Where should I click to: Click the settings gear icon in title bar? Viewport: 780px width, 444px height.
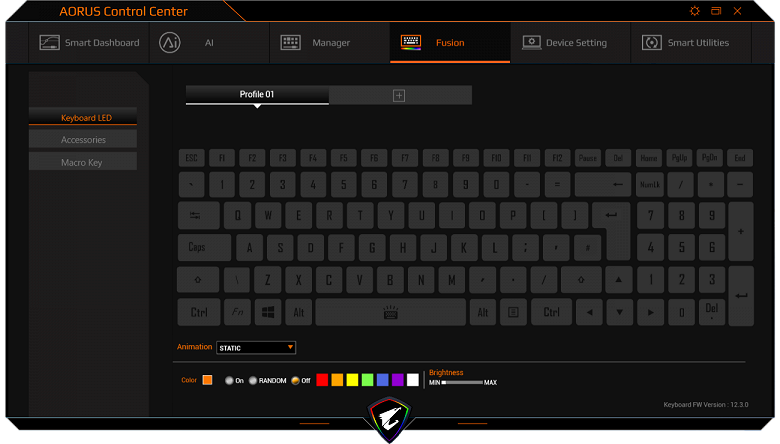(x=694, y=11)
